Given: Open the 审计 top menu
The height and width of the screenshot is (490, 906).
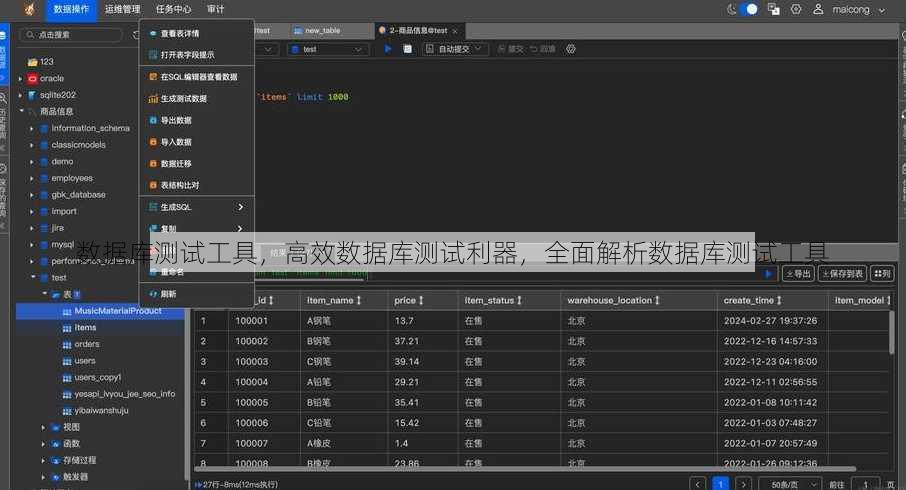Looking at the screenshot, I should coord(216,9).
